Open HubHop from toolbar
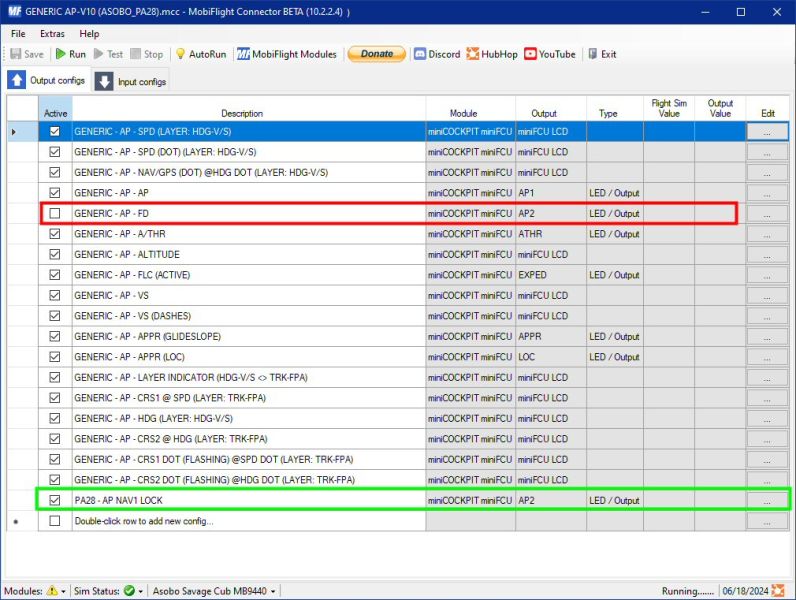This screenshot has width=796, height=600. click(x=492, y=54)
